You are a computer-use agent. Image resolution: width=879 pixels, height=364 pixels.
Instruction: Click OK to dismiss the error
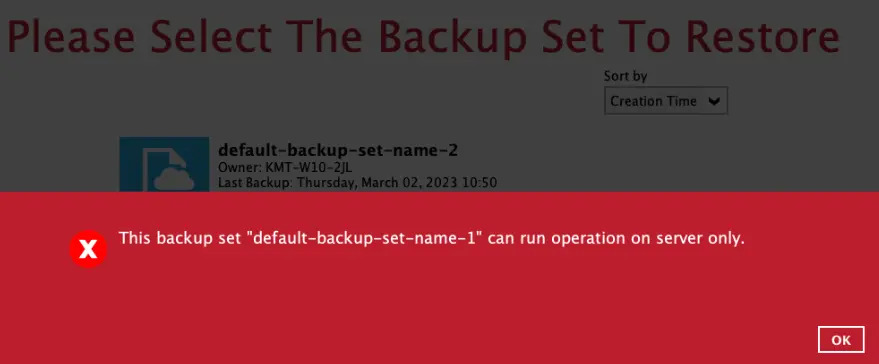coord(841,339)
